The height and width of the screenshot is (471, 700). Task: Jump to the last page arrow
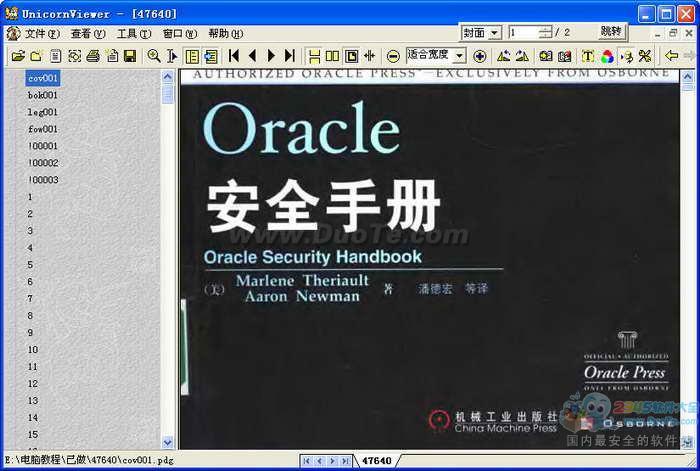pyautogui.click(x=290, y=56)
